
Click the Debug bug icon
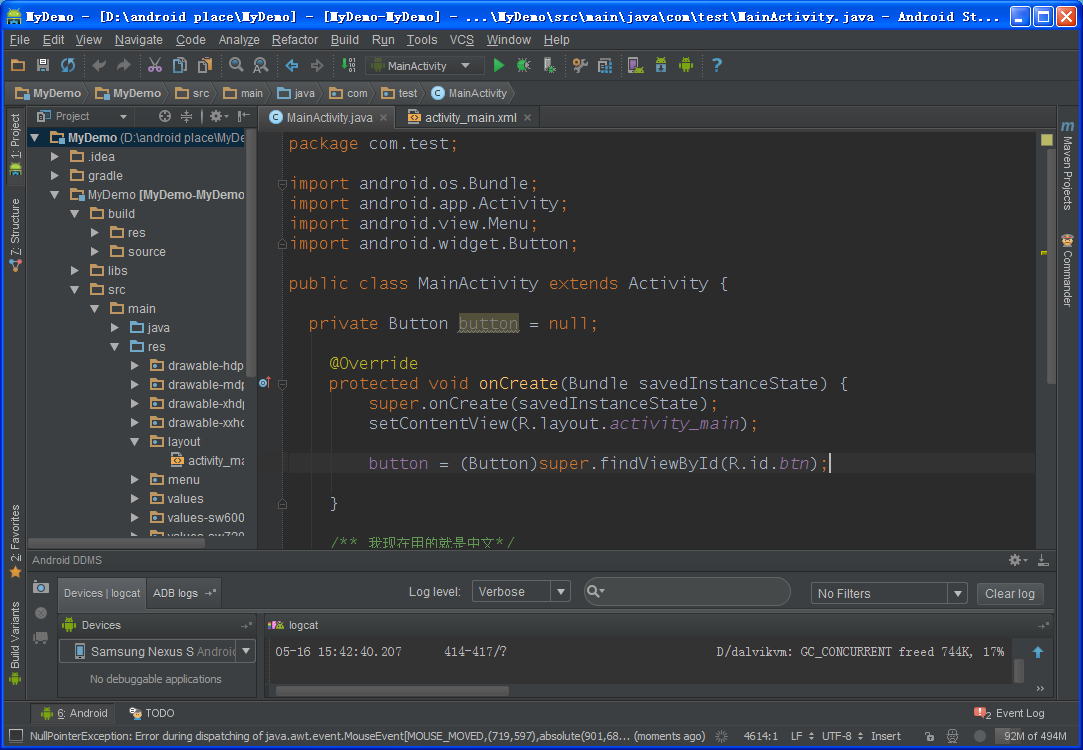pyautogui.click(x=524, y=66)
